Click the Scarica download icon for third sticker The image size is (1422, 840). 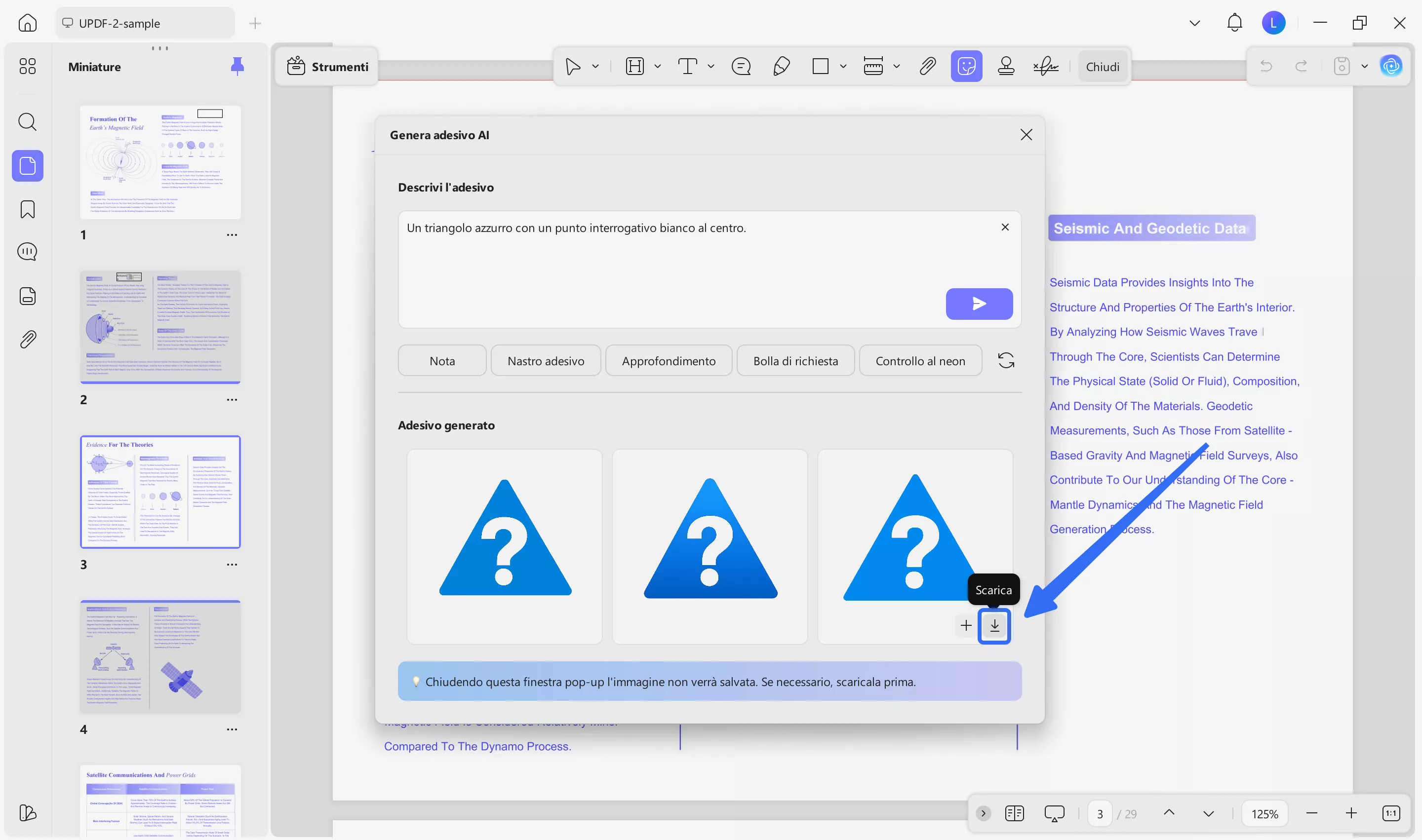pyautogui.click(x=994, y=625)
